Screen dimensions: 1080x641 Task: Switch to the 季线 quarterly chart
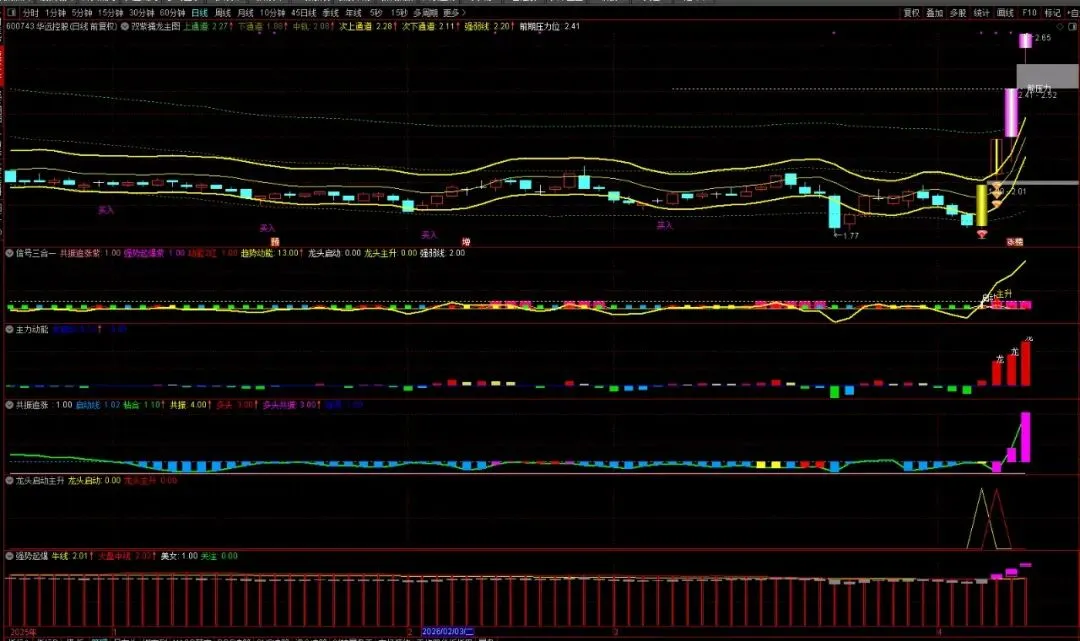[331, 13]
